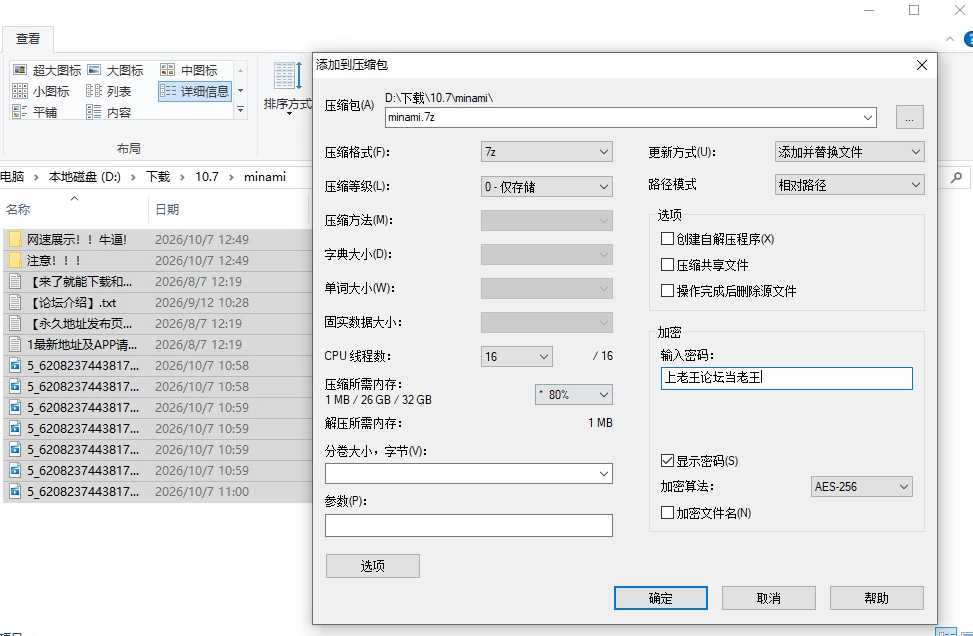Select the content layout option
This screenshot has height=636, width=973.
109,112
